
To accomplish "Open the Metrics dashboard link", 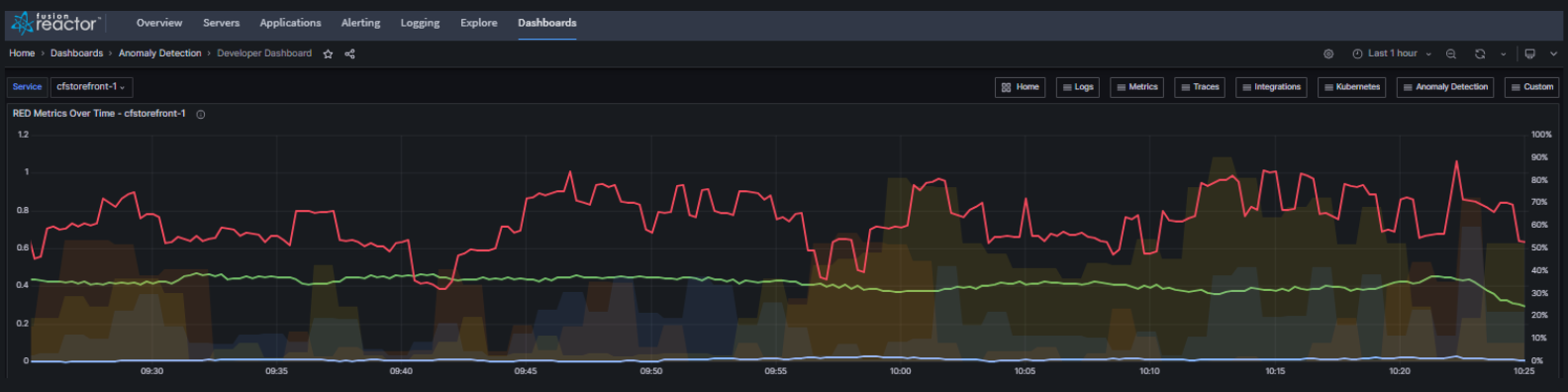I will [x=1136, y=87].
